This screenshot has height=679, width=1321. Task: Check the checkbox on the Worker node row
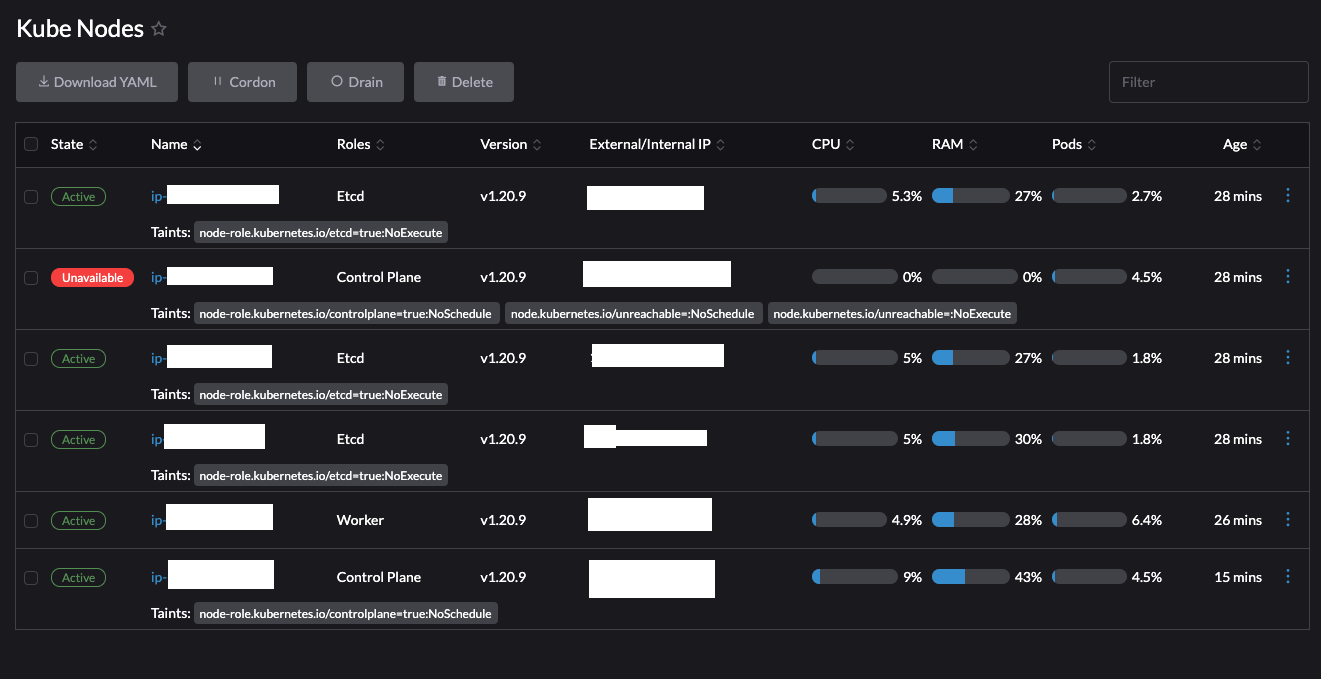(x=31, y=520)
